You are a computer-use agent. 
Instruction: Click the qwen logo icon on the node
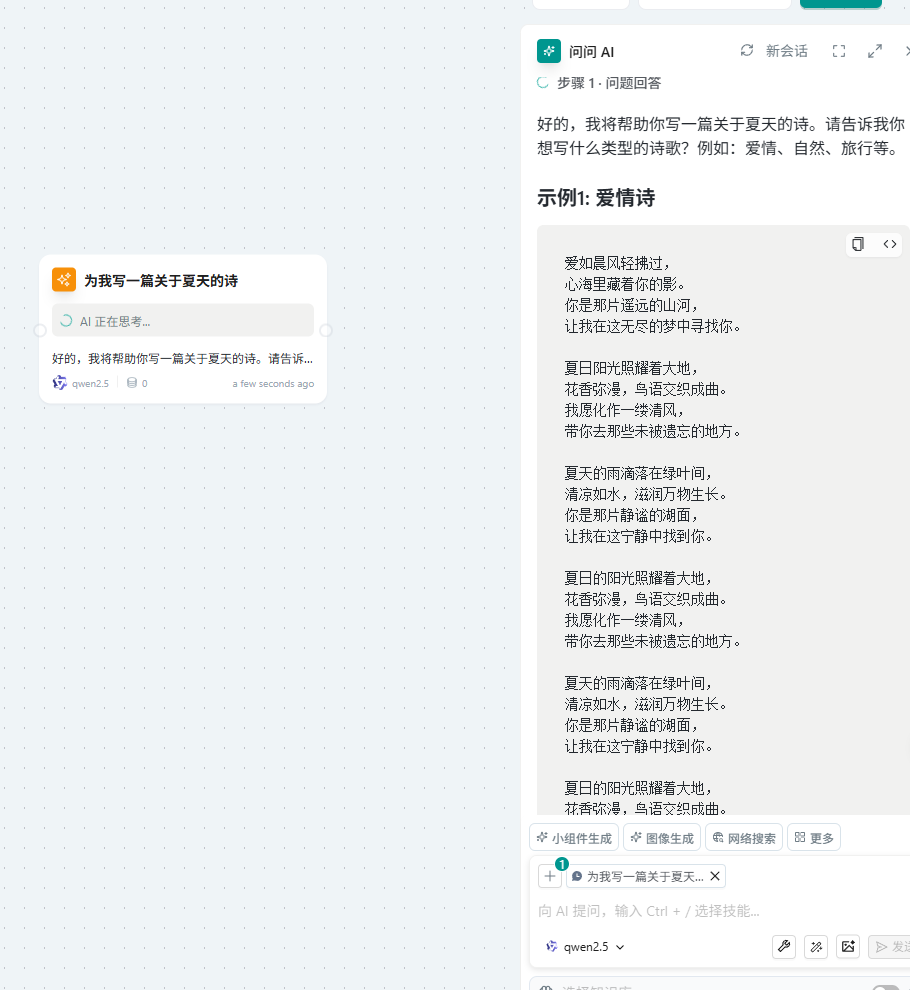[x=59, y=383]
